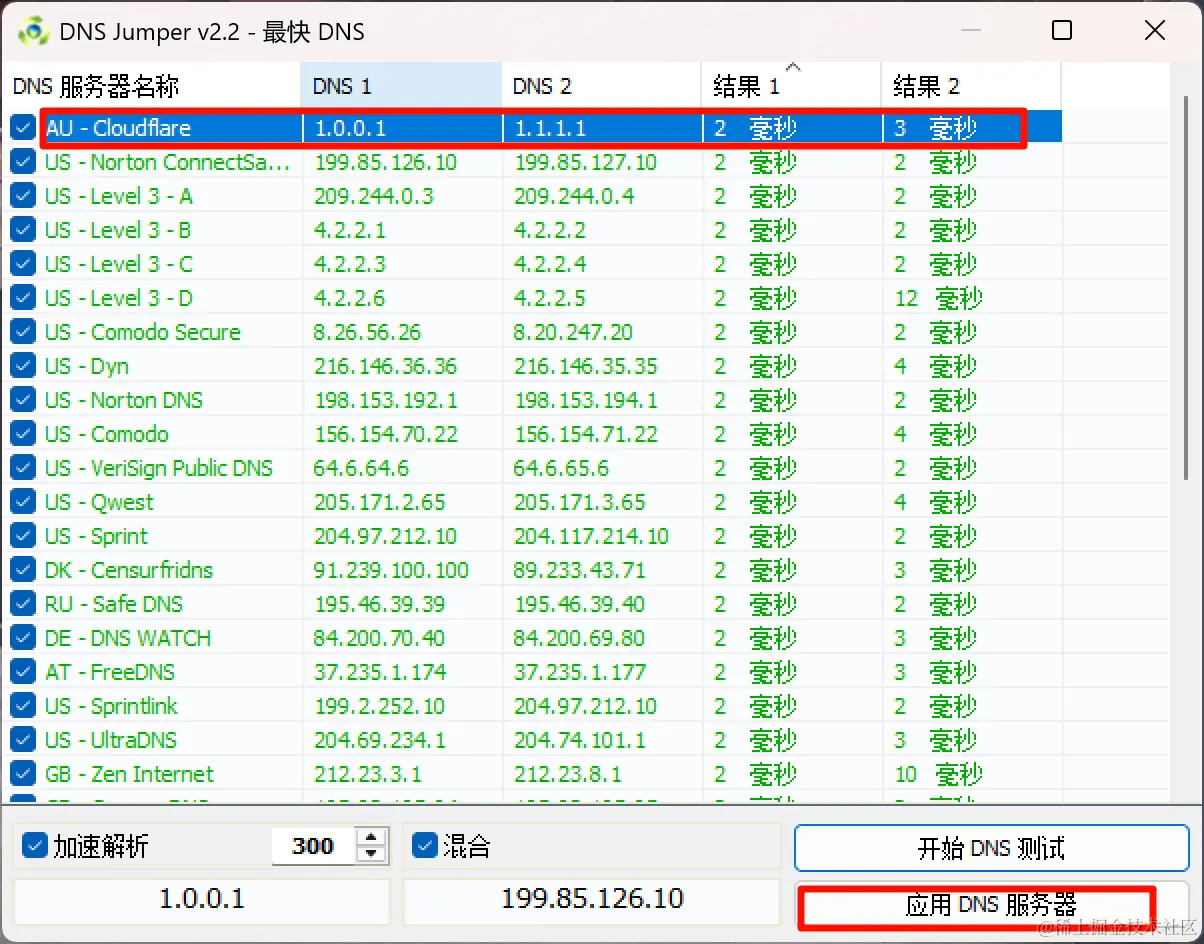This screenshot has width=1204, height=944.
Task: Click the 300 timeout input field
Action: click(314, 846)
